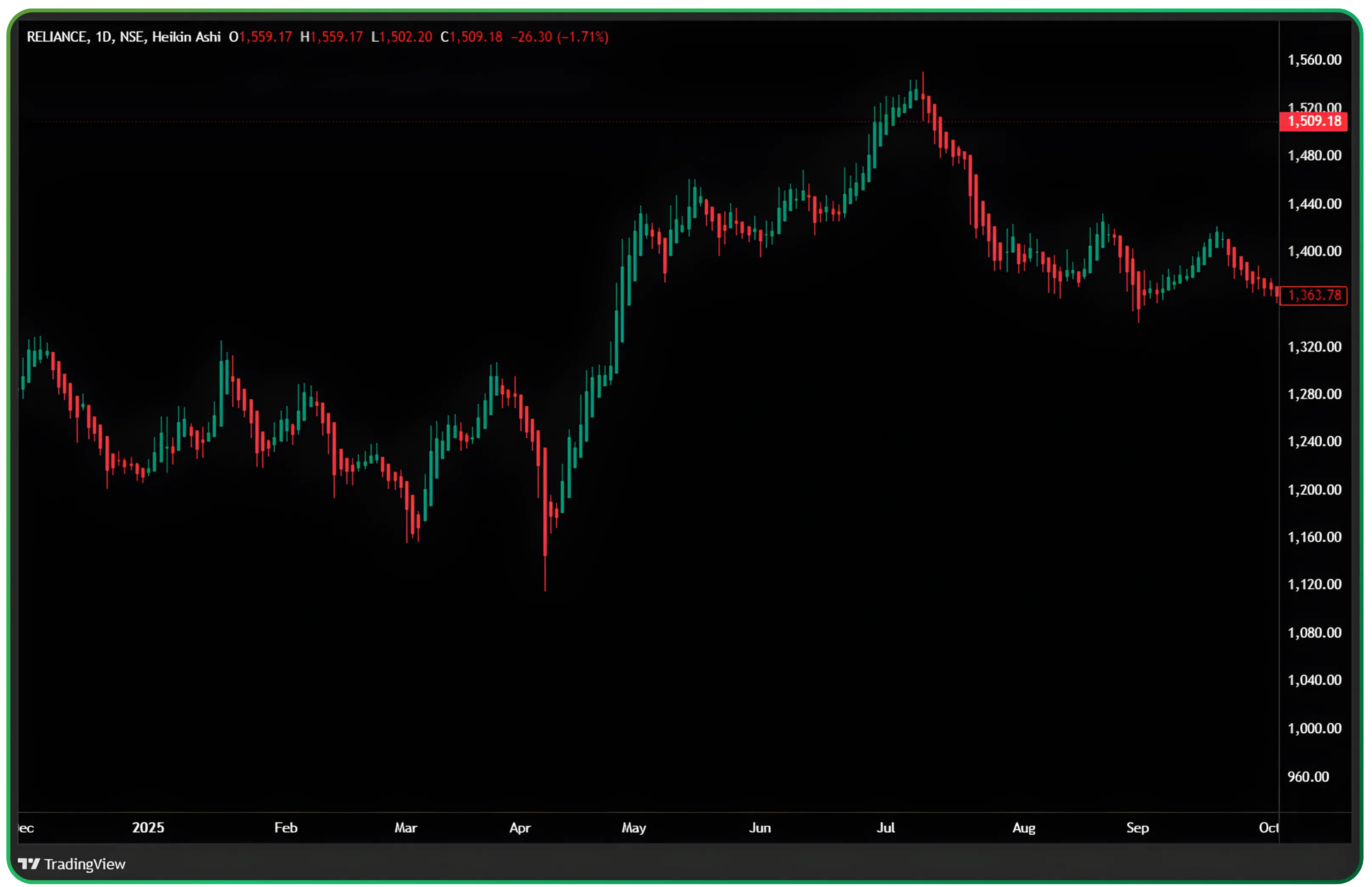Select the Heikin Ashi chart type label
The height and width of the screenshot is (887, 1372).
187,38
